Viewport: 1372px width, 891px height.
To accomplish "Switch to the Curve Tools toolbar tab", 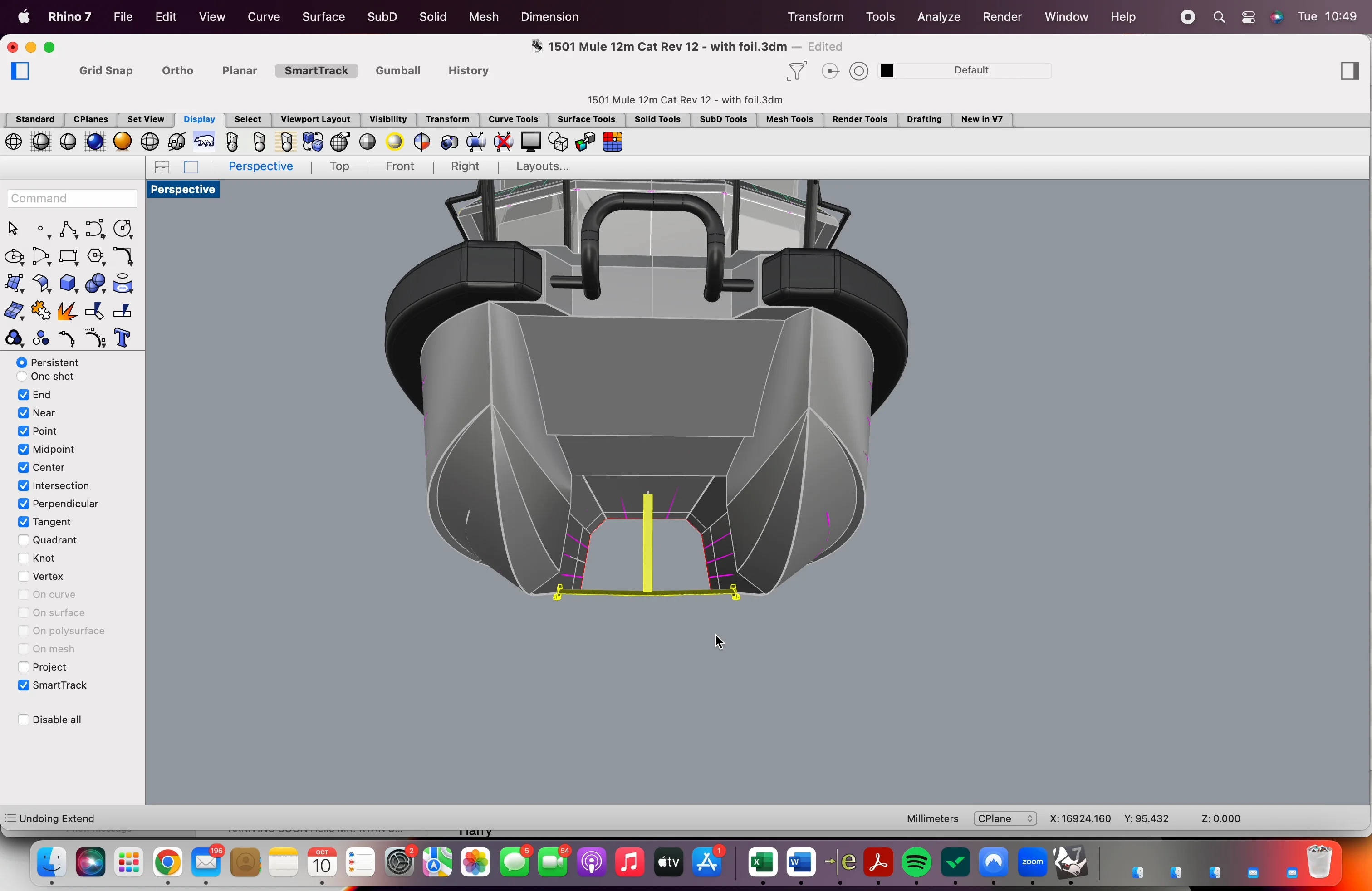I will coord(514,120).
